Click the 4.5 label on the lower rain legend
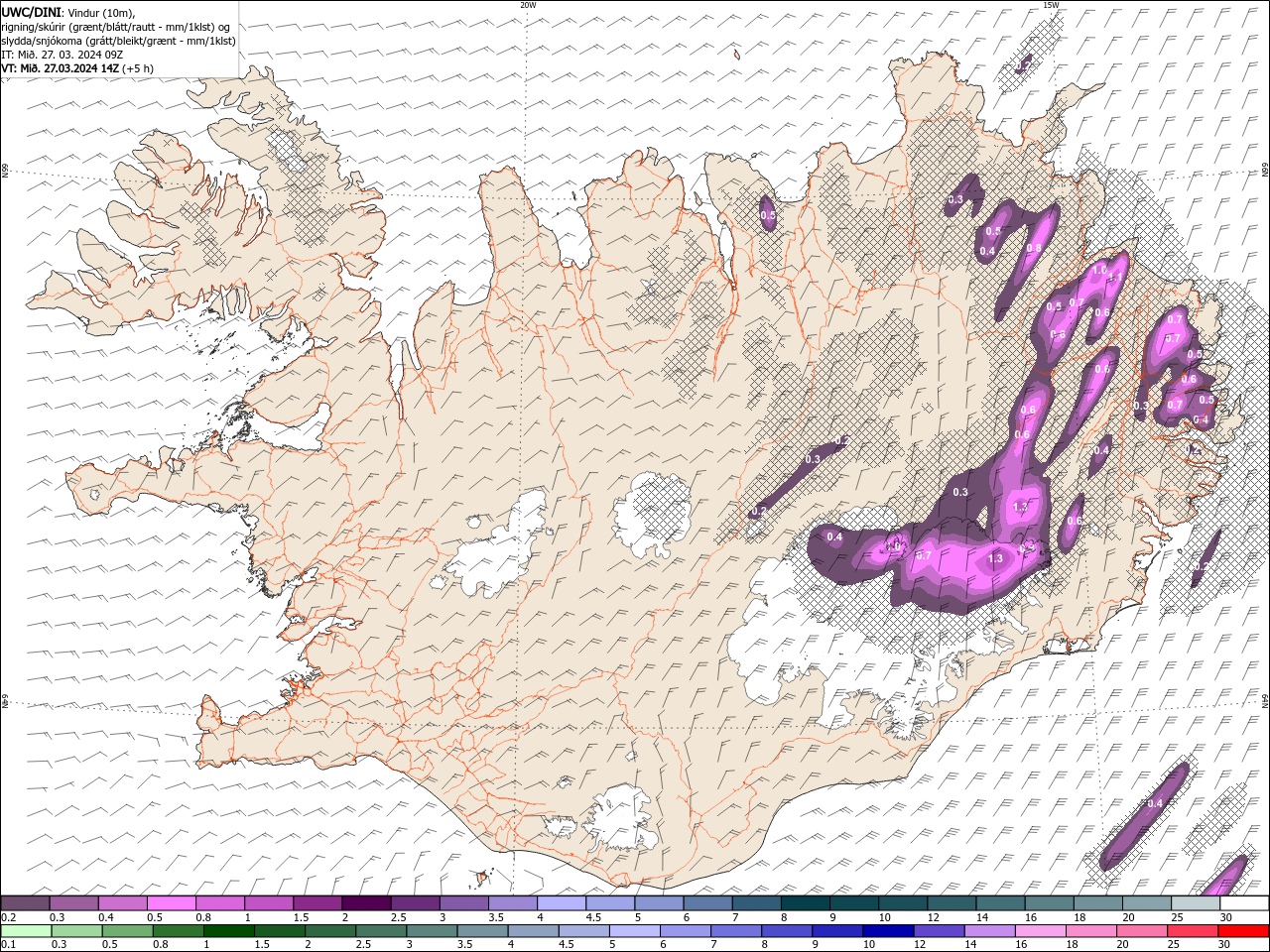This screenshot has width=1270, height=952. click(x=566, y=944)
